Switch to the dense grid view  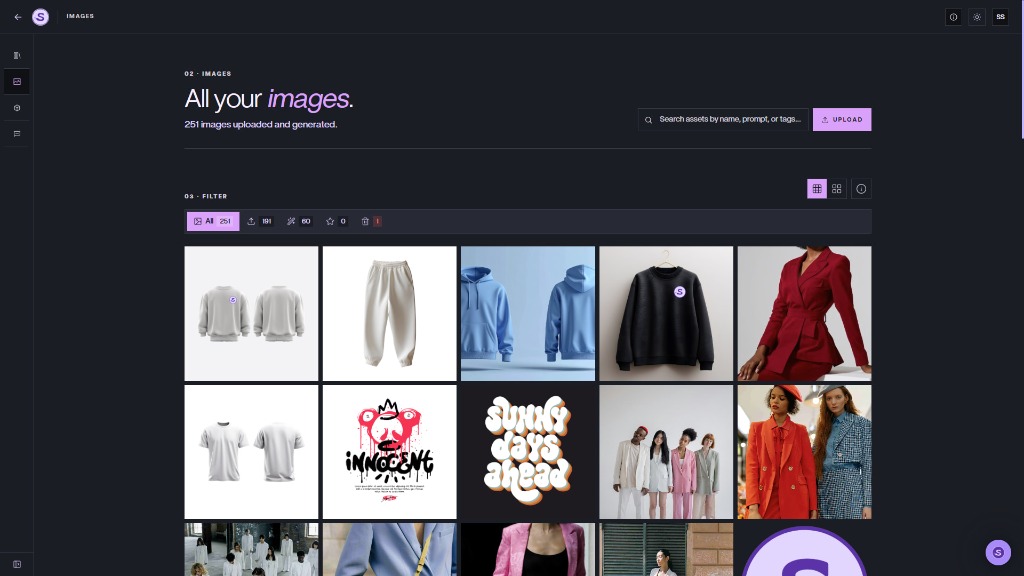817,189
